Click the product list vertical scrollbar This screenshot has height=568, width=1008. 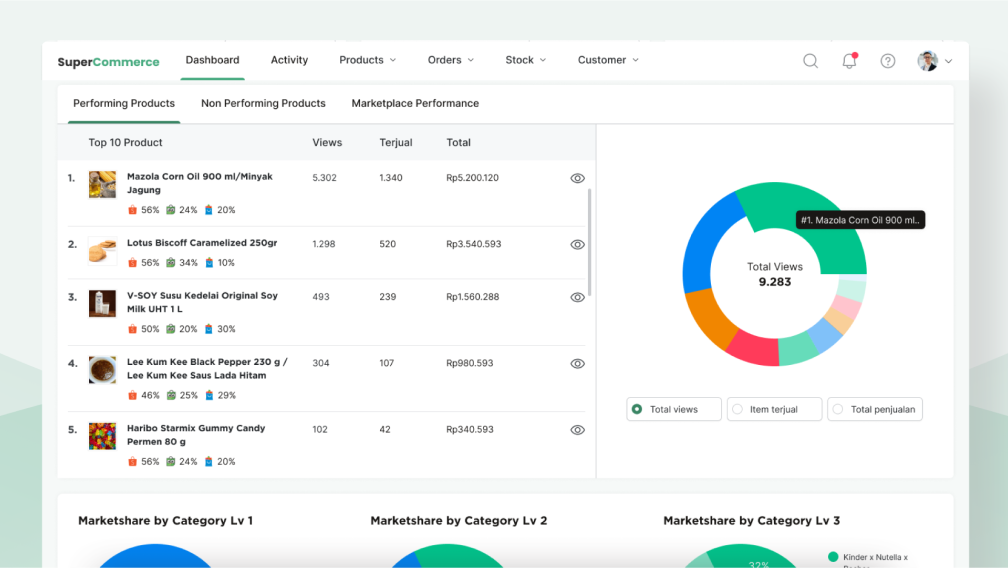590,242
